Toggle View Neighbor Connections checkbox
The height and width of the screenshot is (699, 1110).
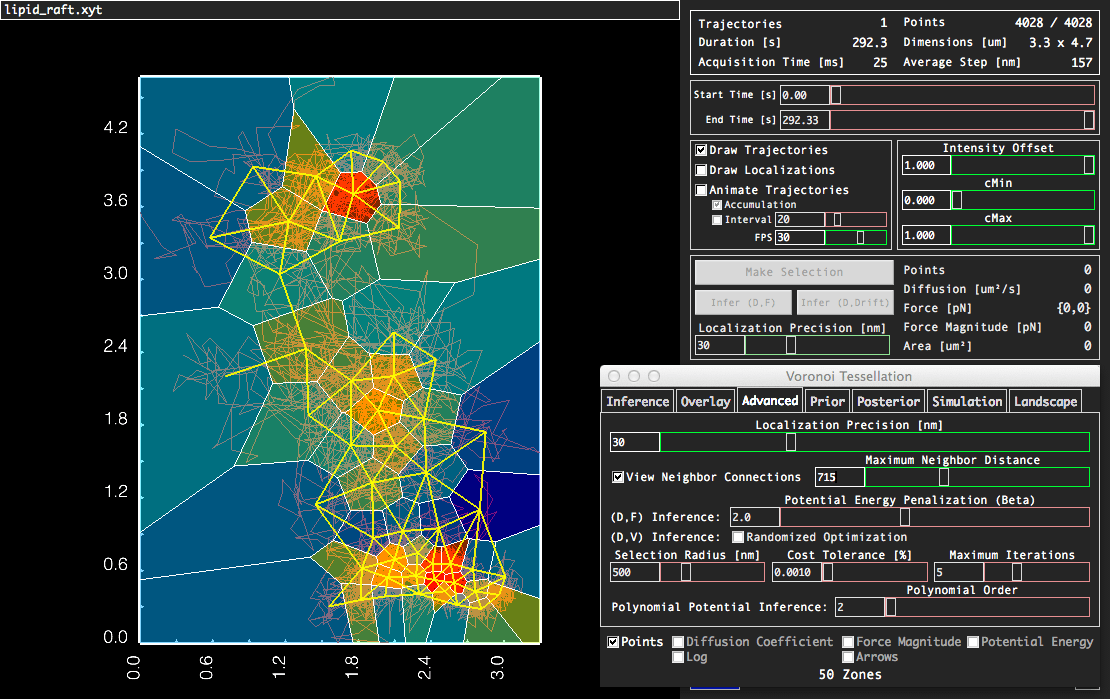tap(619, 477)
